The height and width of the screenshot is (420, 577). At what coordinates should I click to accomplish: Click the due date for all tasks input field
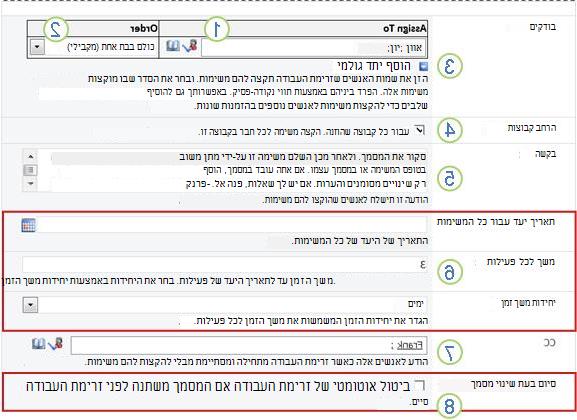click(232, 225)
